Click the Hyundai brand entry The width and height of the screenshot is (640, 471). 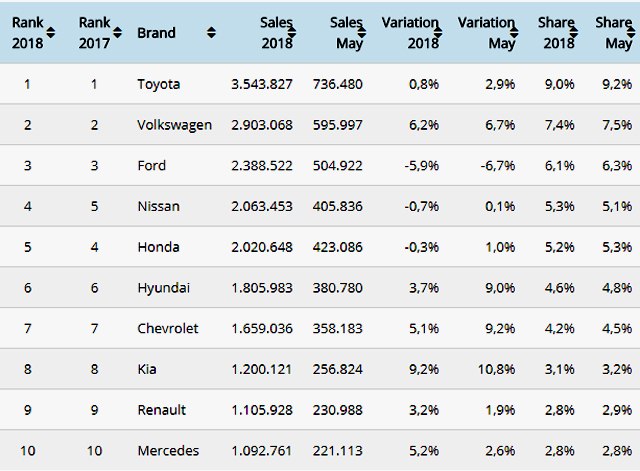click(x=162, y=287)
